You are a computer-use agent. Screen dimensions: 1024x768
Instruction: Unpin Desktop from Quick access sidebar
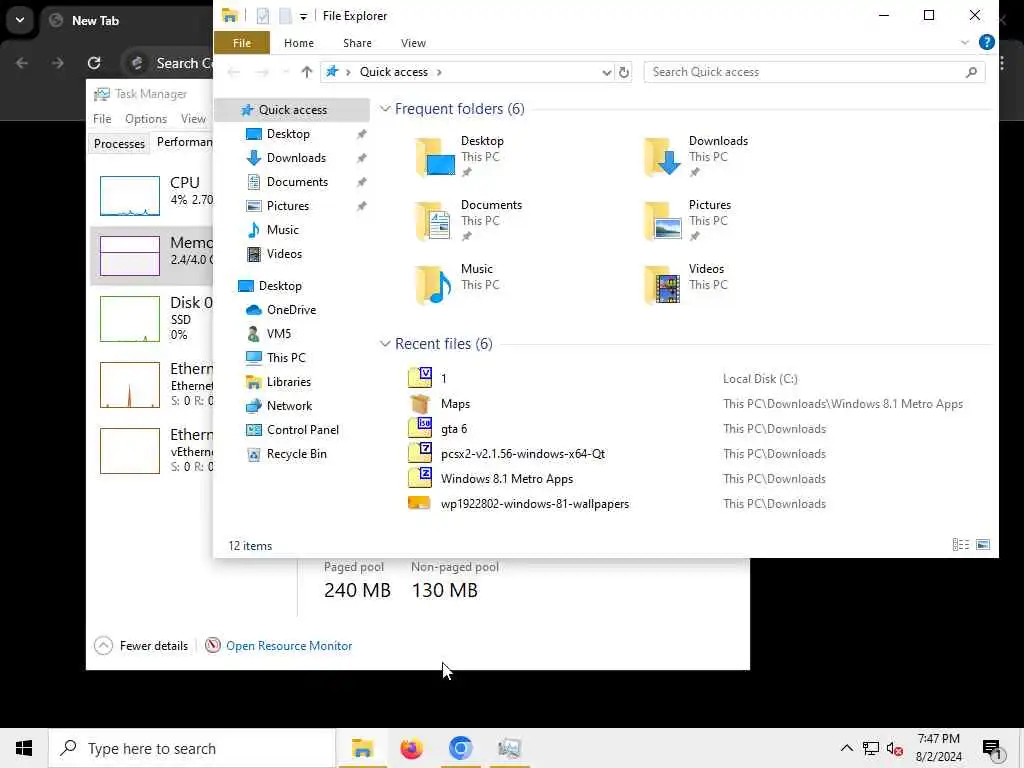point(361,134)
